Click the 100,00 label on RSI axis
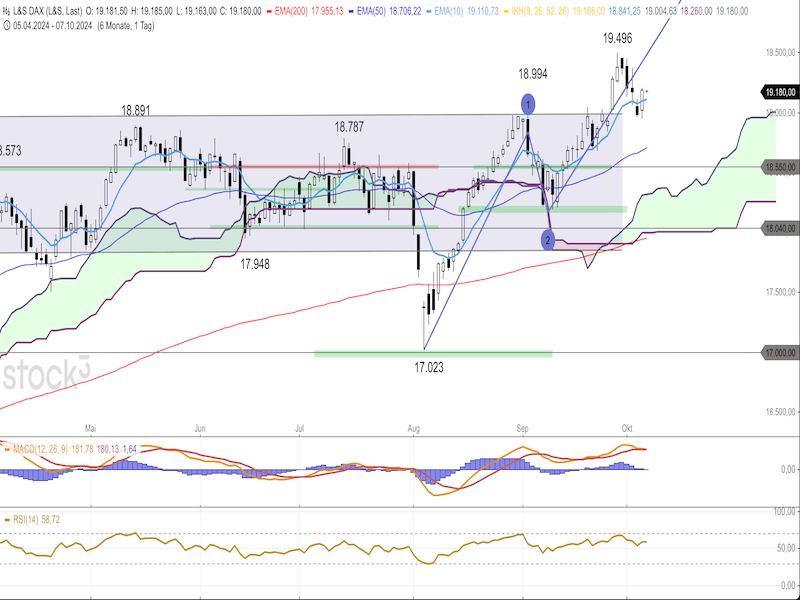The height and width of the screenshot is (600, 800). pos(785,512)
